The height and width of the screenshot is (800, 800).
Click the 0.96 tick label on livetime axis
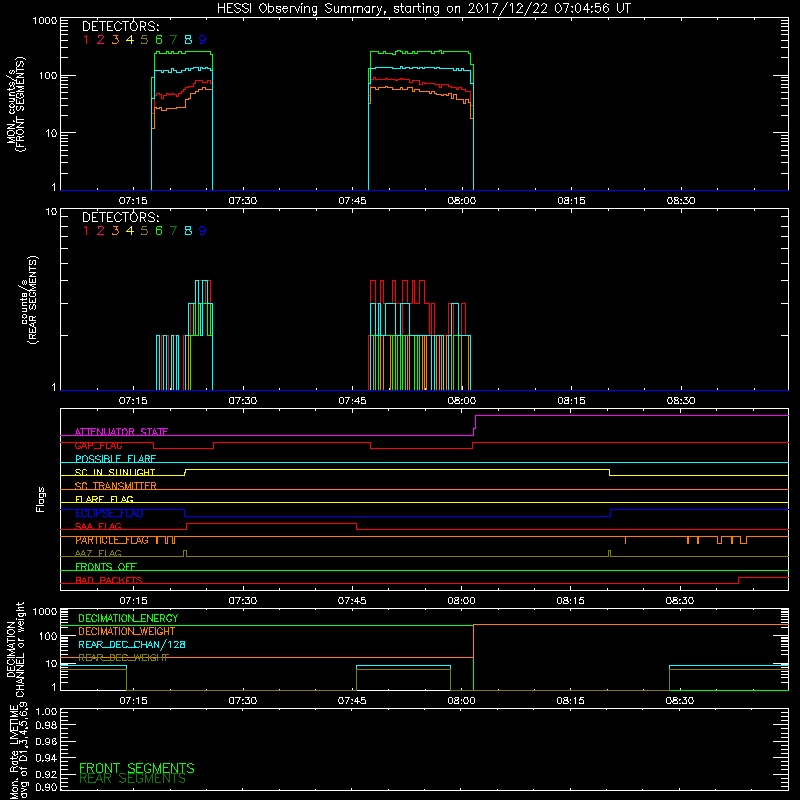pyautogui.click(x=46, y=741)
